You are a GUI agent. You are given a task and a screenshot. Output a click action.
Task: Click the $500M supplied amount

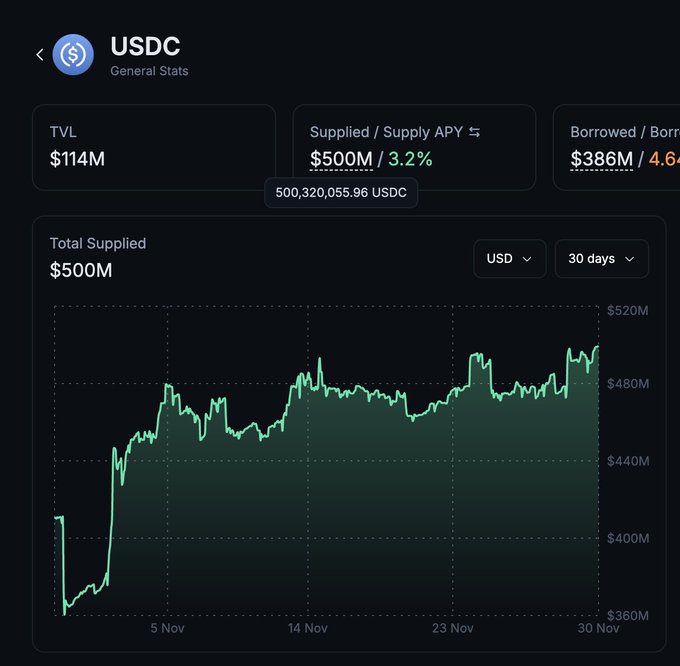(341, 159)
